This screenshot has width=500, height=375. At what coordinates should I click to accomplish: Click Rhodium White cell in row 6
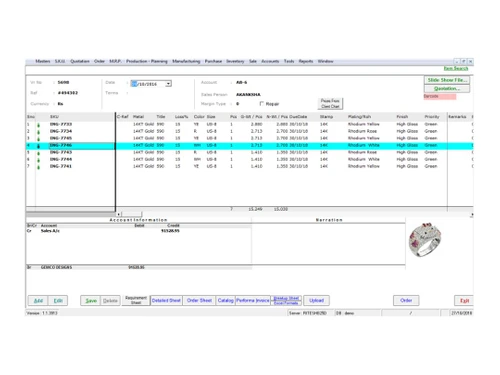[x=364, y=159]
